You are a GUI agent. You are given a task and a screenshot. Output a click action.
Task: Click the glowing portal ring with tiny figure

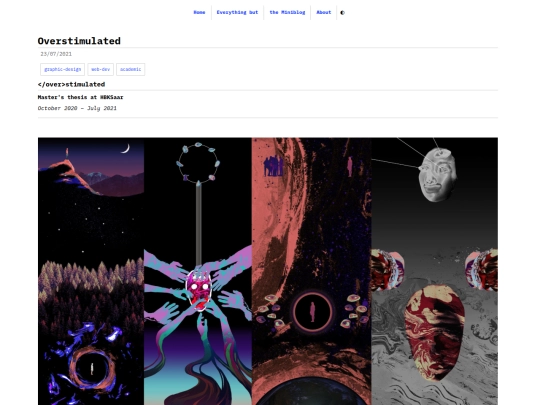click(92, 368)
